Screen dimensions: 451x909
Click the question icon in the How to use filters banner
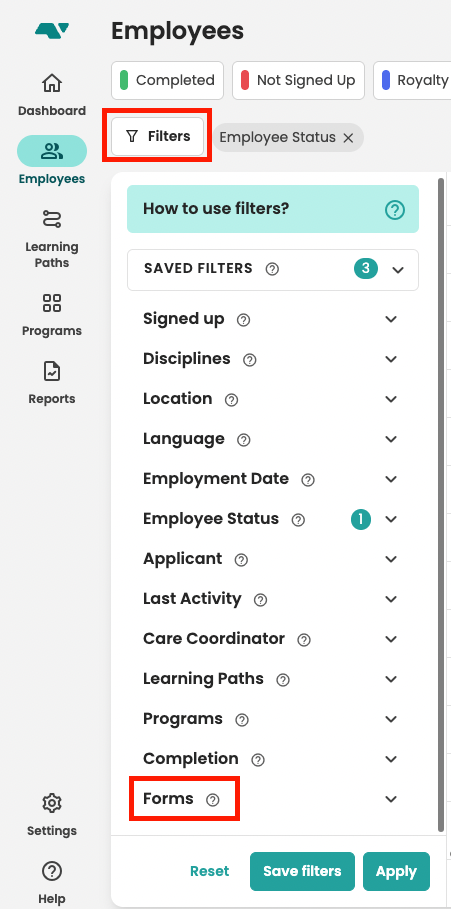(395, 209)
